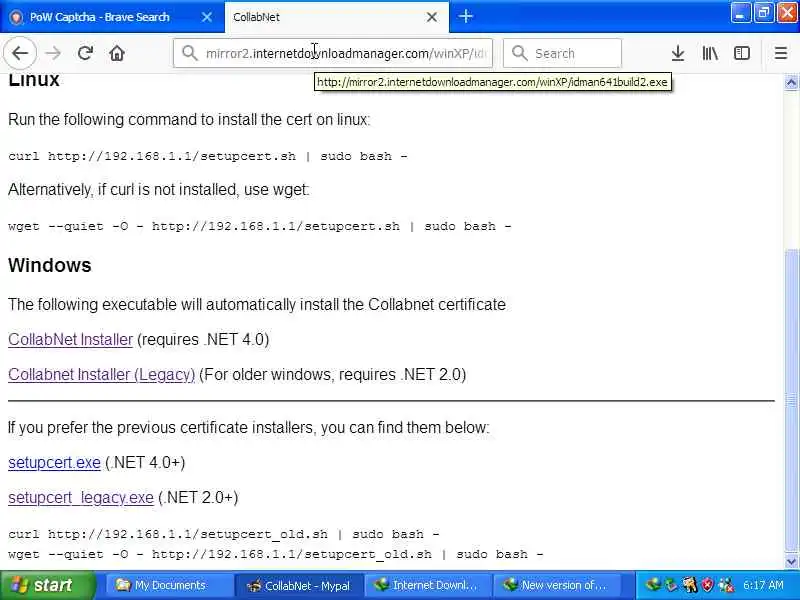Switch to My Documents taskbar window
The image size is (800, 600).
pos(169,585)
